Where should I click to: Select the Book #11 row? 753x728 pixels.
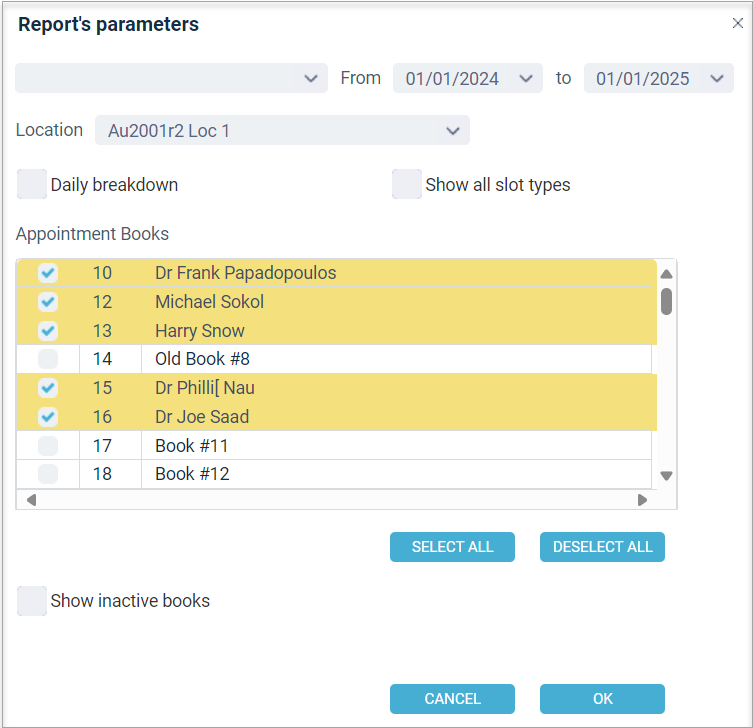334,446
